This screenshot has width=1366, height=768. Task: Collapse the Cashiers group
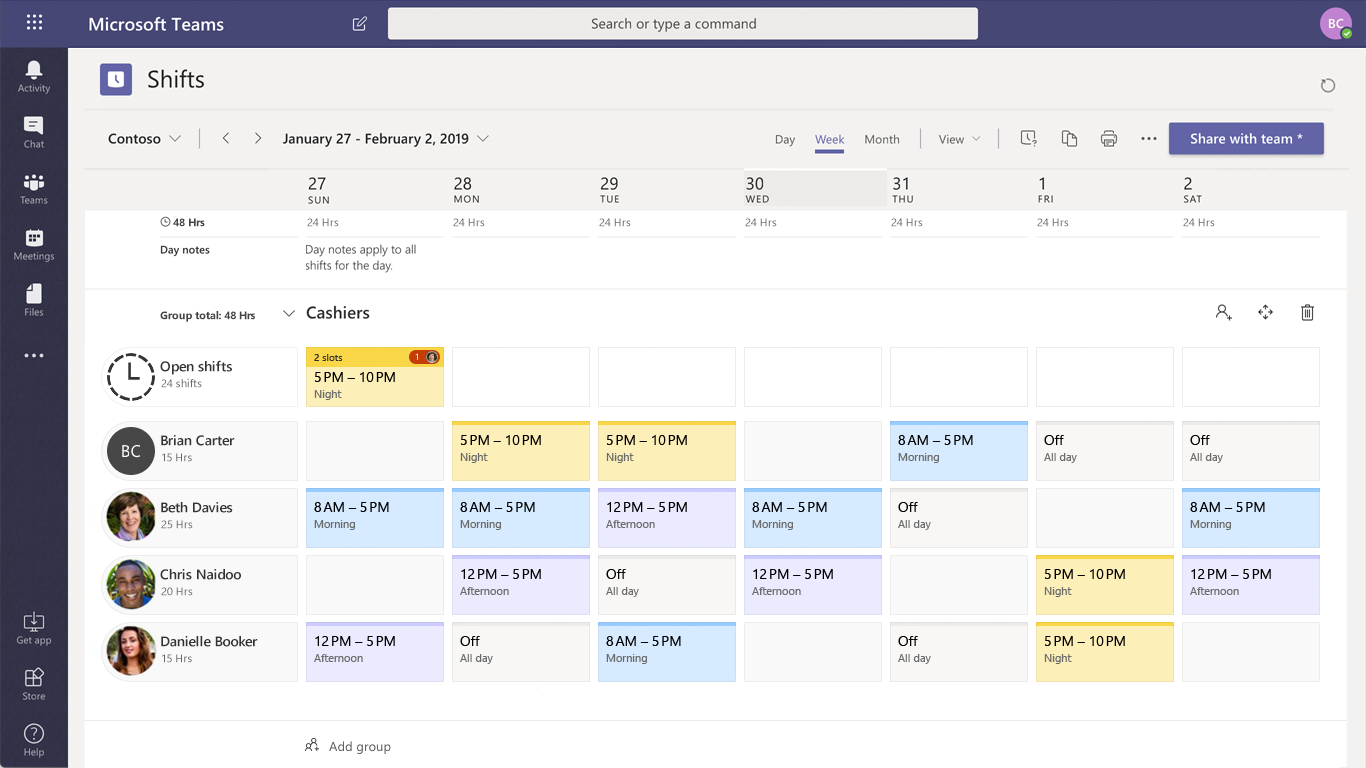click(x=289, y=314)
